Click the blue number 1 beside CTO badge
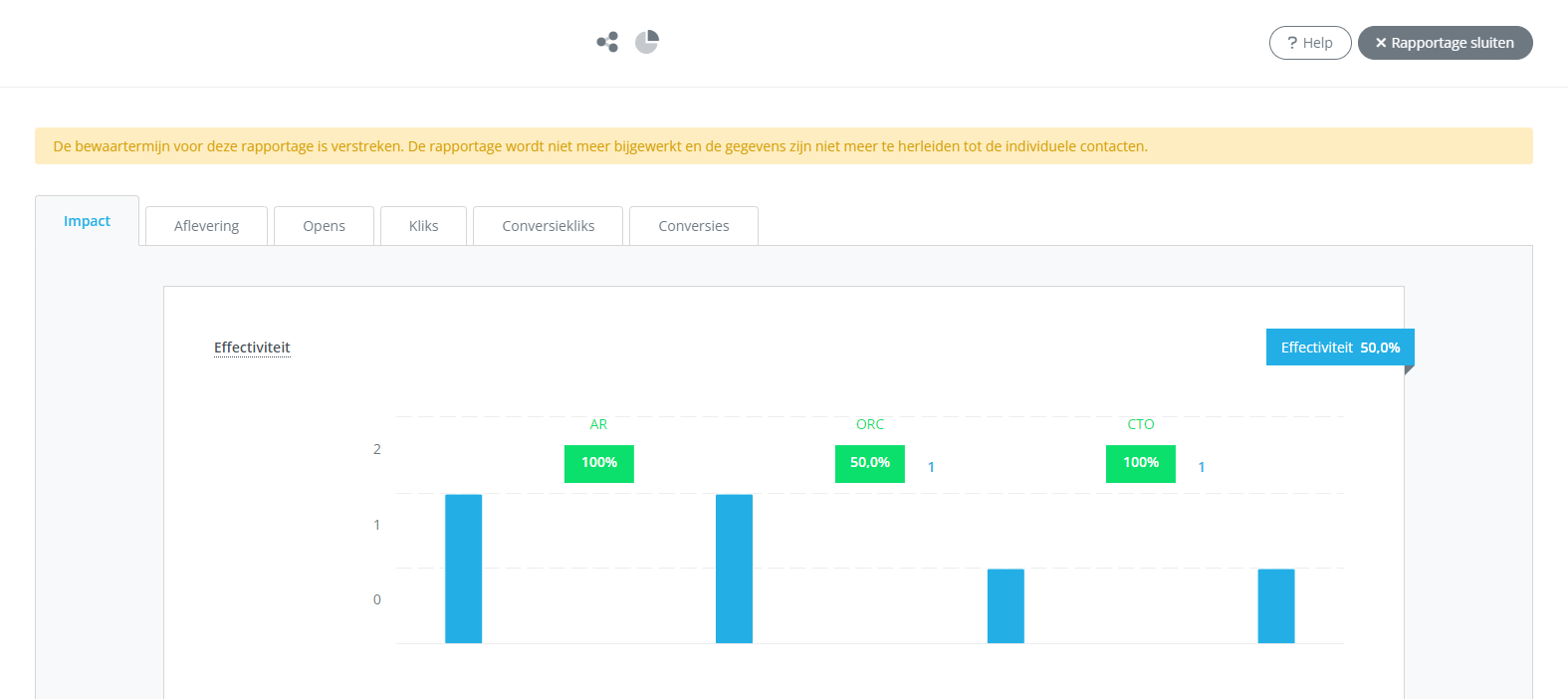 (x=1202, y=467)
